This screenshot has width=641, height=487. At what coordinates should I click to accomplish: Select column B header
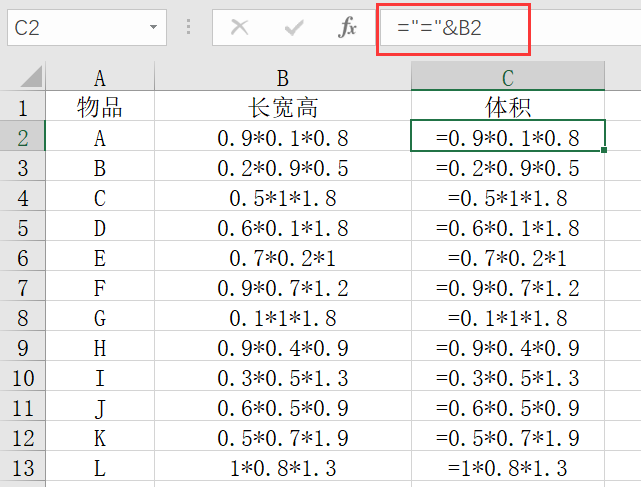click(x=283, y=76)
